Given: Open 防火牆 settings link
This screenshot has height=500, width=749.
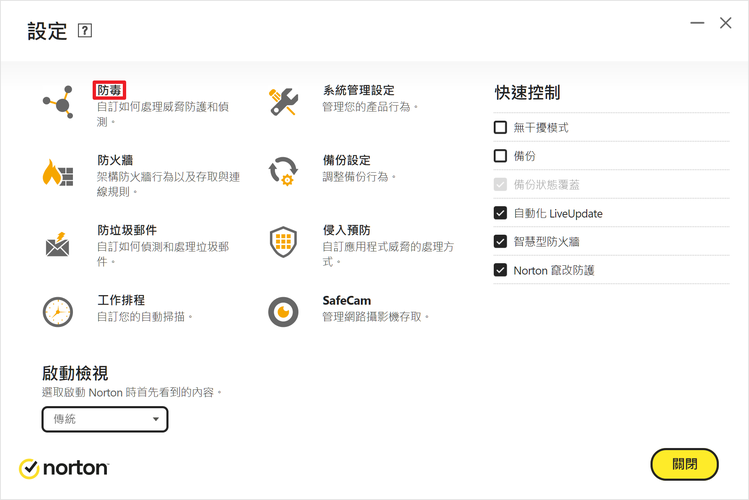Looking at the screenshot, I should (x=115, y=160).
